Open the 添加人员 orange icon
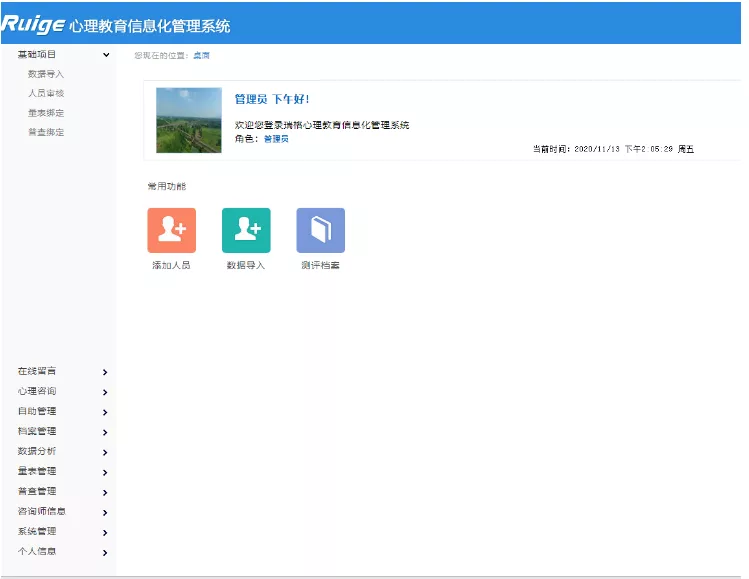The height and width of the screenshot is (579, 749). 171,230
